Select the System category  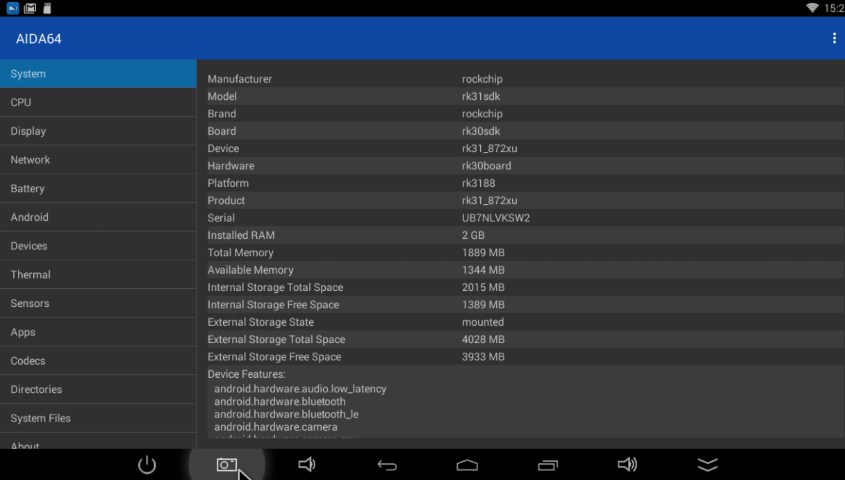98,74
